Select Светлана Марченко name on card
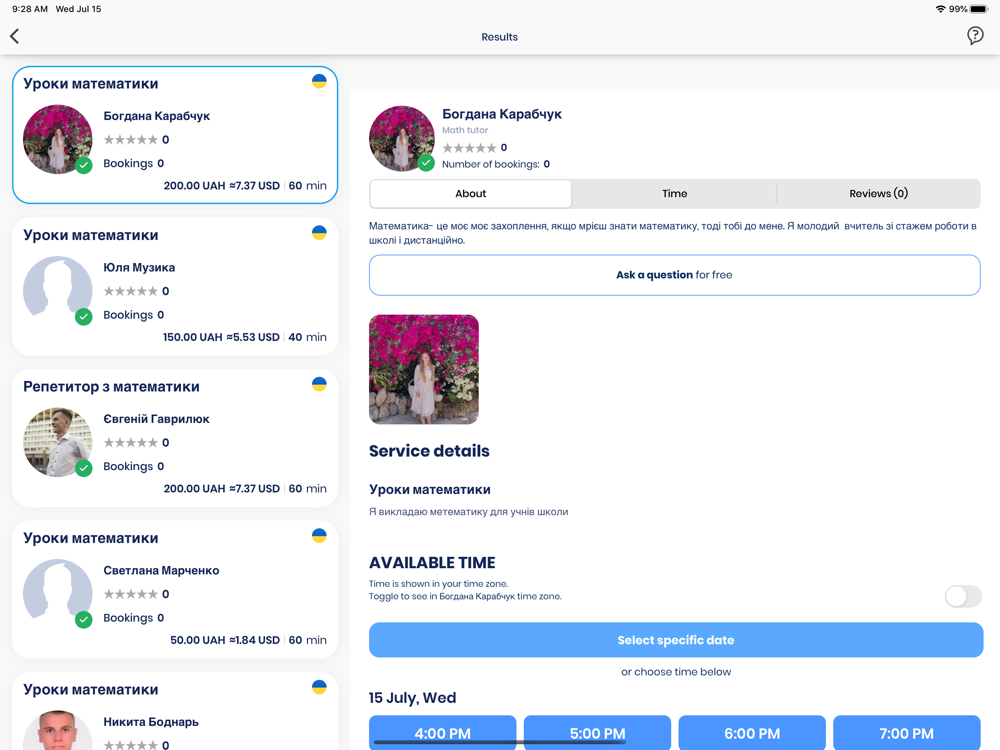1000x750 pixels. click(x=161, y=571)
